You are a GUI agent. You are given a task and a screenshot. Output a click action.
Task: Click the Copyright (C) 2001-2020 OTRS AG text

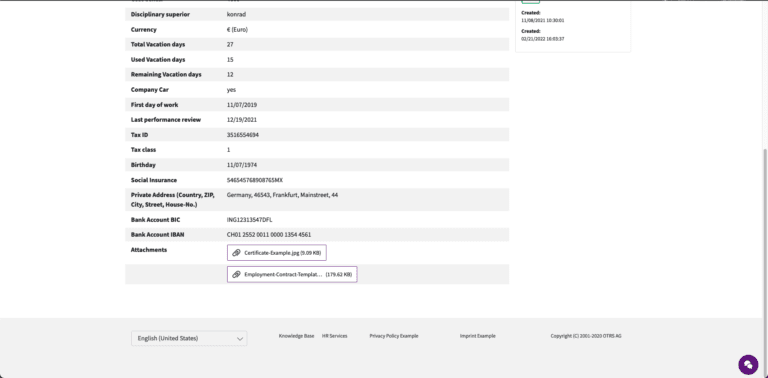(586, 336)
